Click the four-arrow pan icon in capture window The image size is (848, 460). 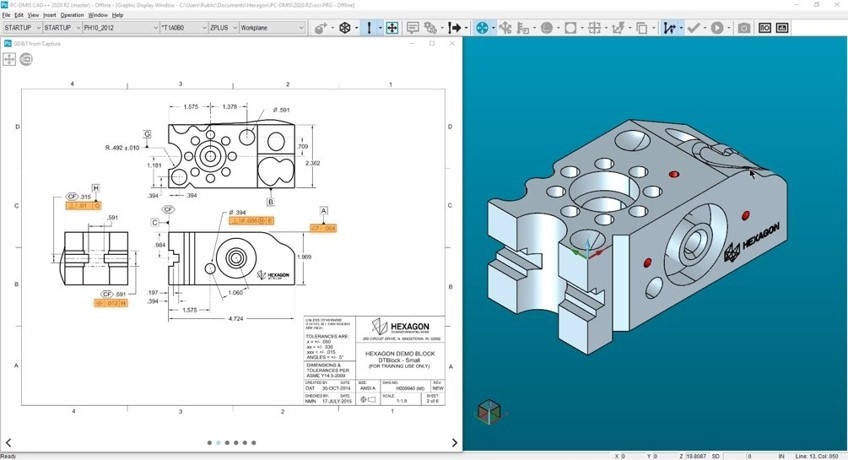9,60
